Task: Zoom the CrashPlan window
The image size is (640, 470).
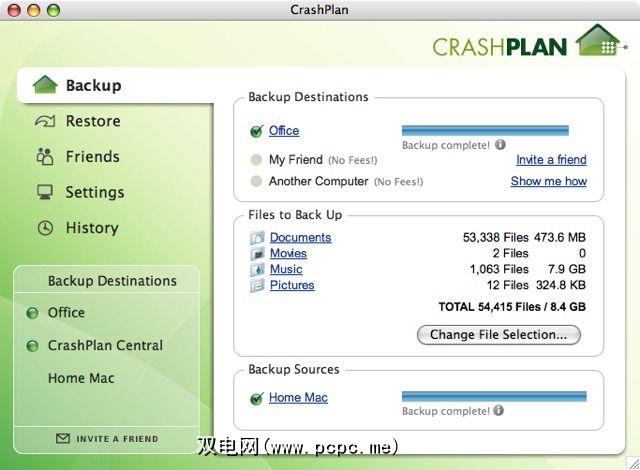Action: tap(53, 10)
